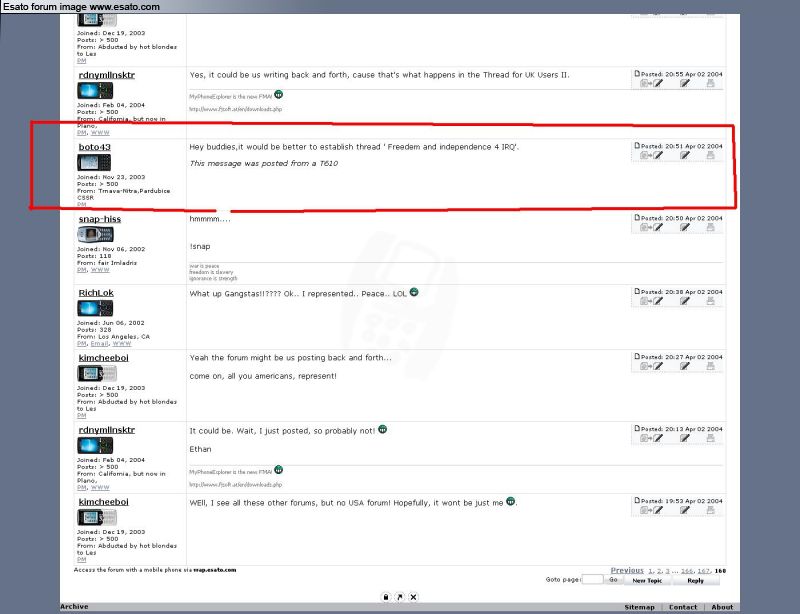Click snap-hiss's phone avatar picture
This screenshot has height=614, width=800.
pos(95,235)
